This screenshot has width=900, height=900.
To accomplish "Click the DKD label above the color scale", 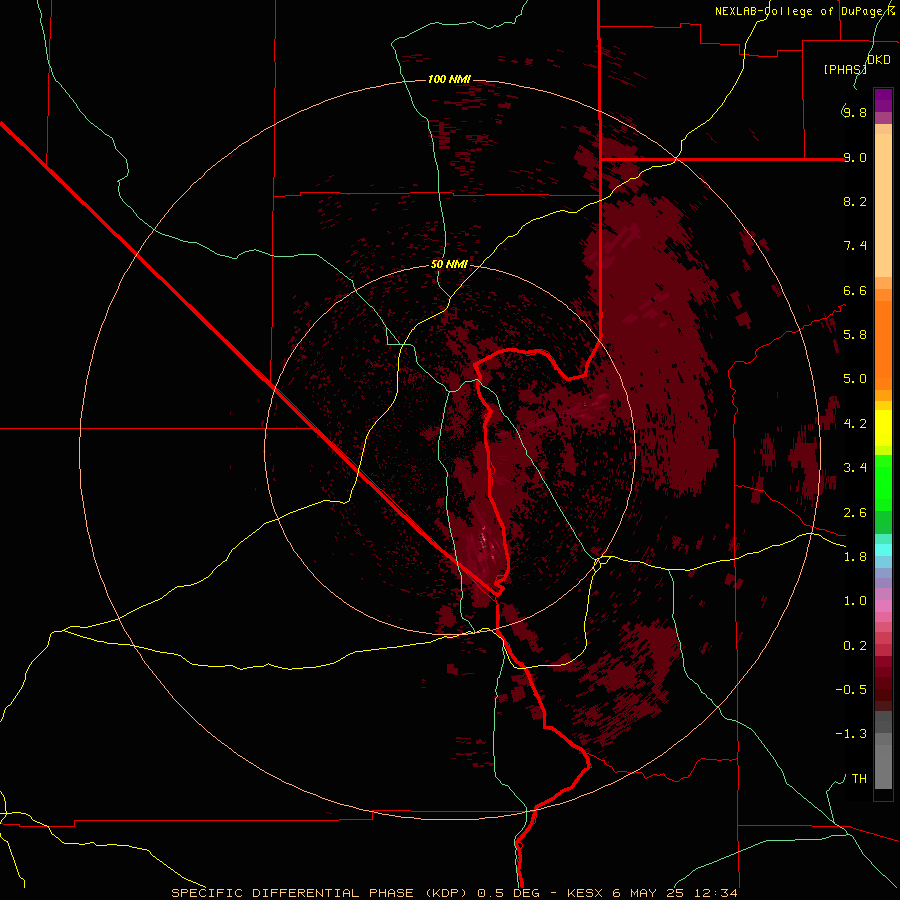I will tap(879, 60).
